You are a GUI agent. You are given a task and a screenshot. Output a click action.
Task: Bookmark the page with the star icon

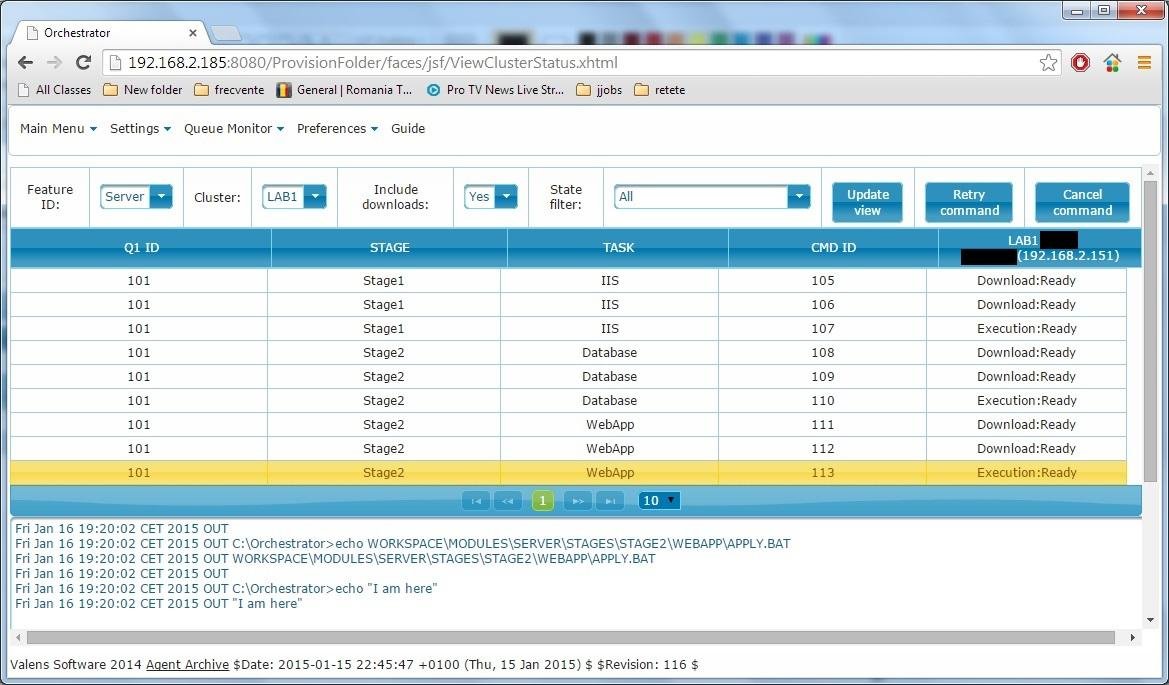1048,62
